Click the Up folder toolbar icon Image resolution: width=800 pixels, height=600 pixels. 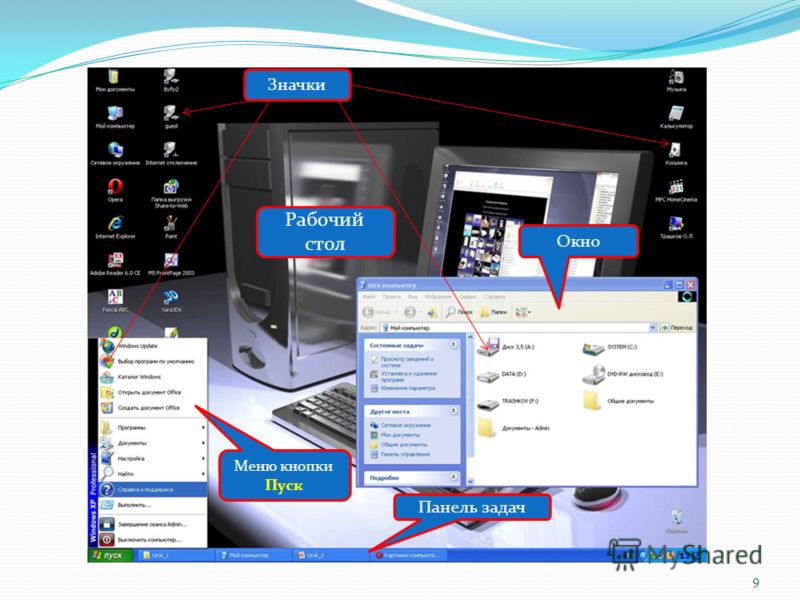coord(433,312)
